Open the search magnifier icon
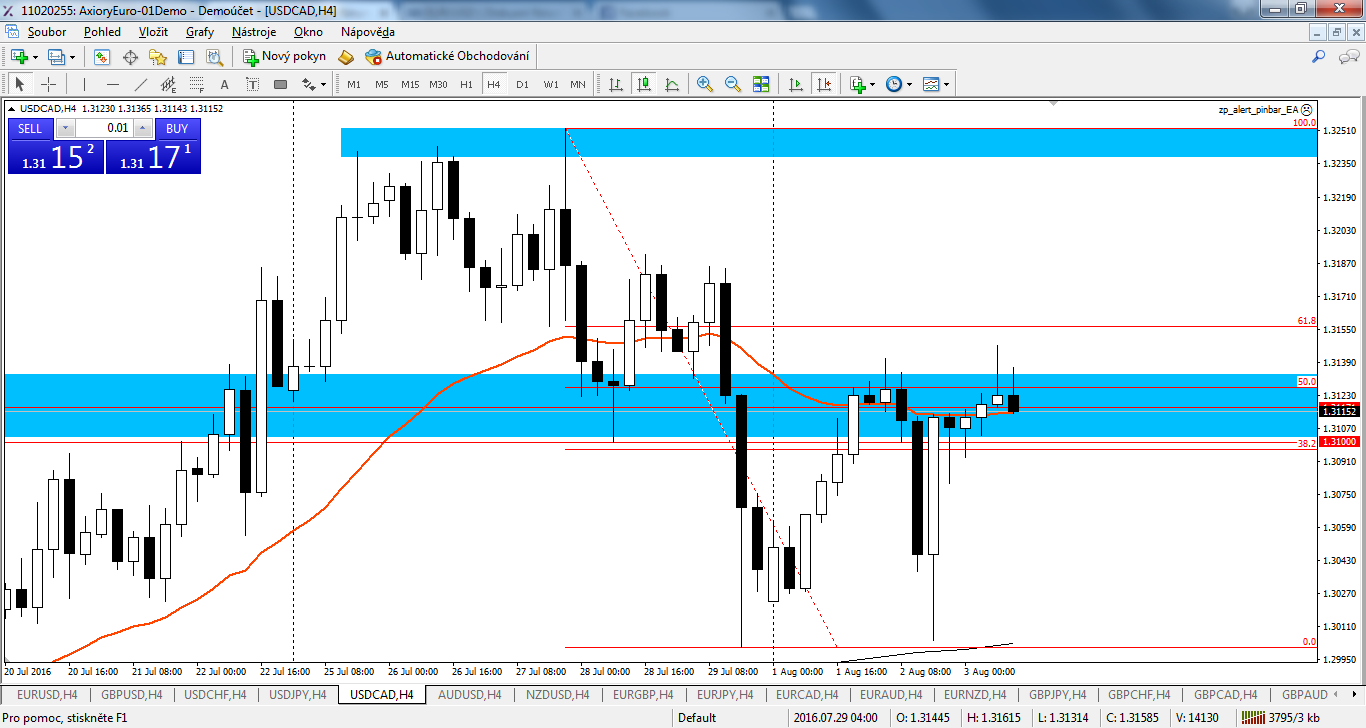The image size is (1366, 728). [x=1319, y=57]
